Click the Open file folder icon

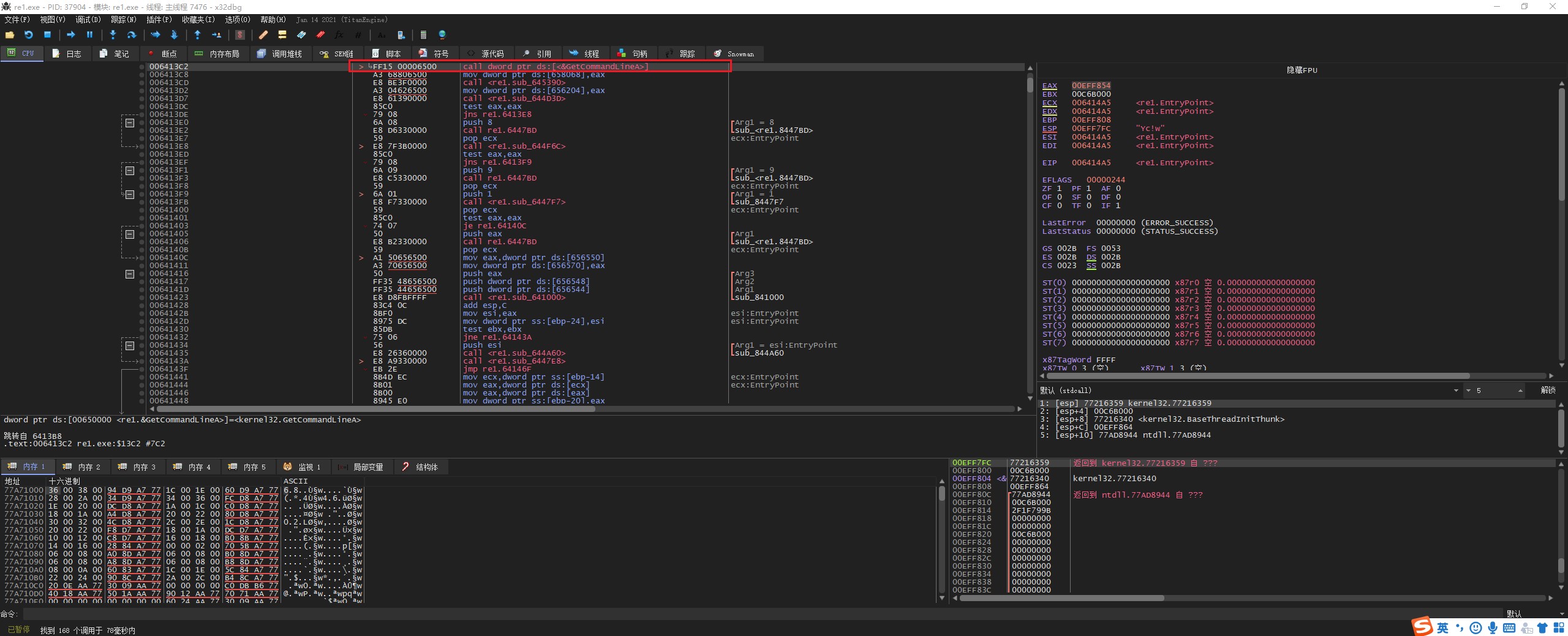[10, 35]
